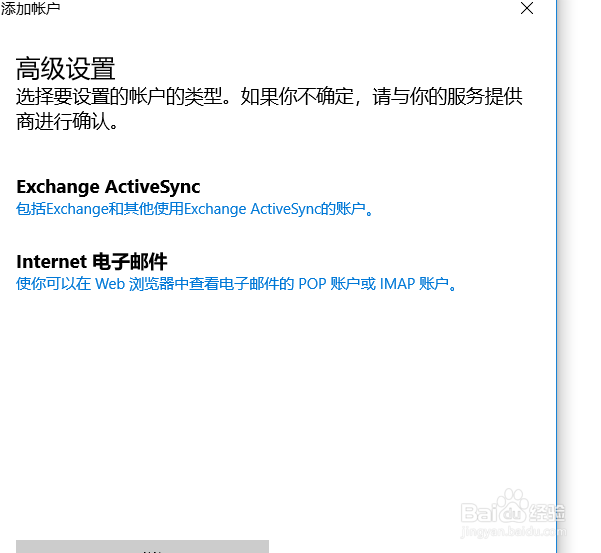Close the 添加帐户 dialog
Screen dimensions: 601x553
tap(527, 8)
